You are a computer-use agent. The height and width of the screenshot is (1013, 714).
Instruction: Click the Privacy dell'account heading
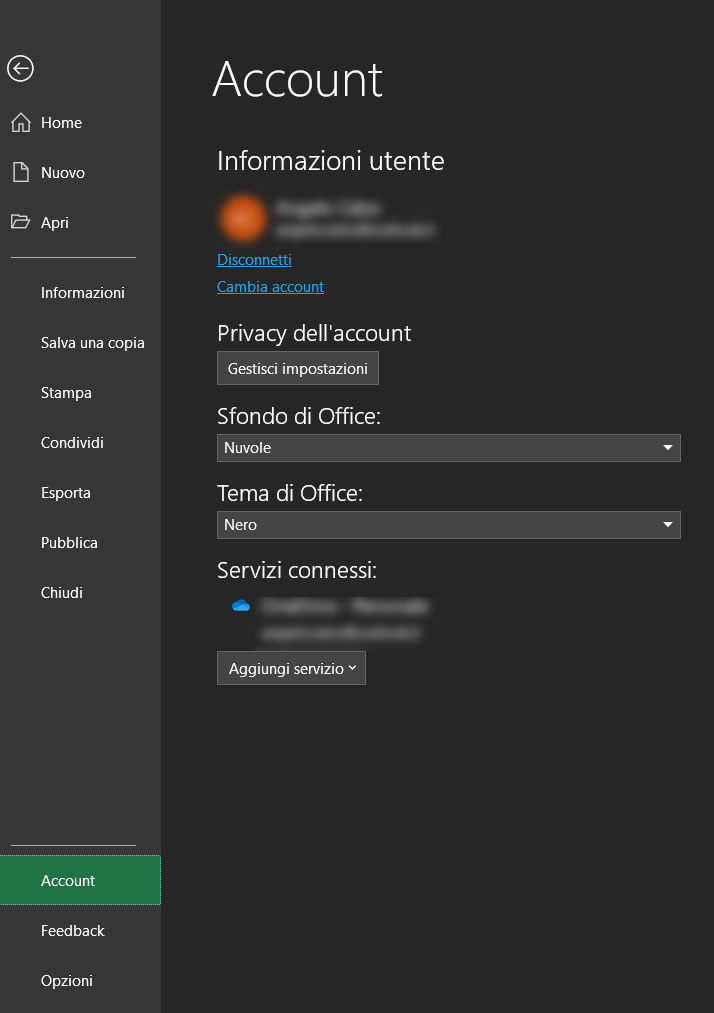tap(314, 333)
